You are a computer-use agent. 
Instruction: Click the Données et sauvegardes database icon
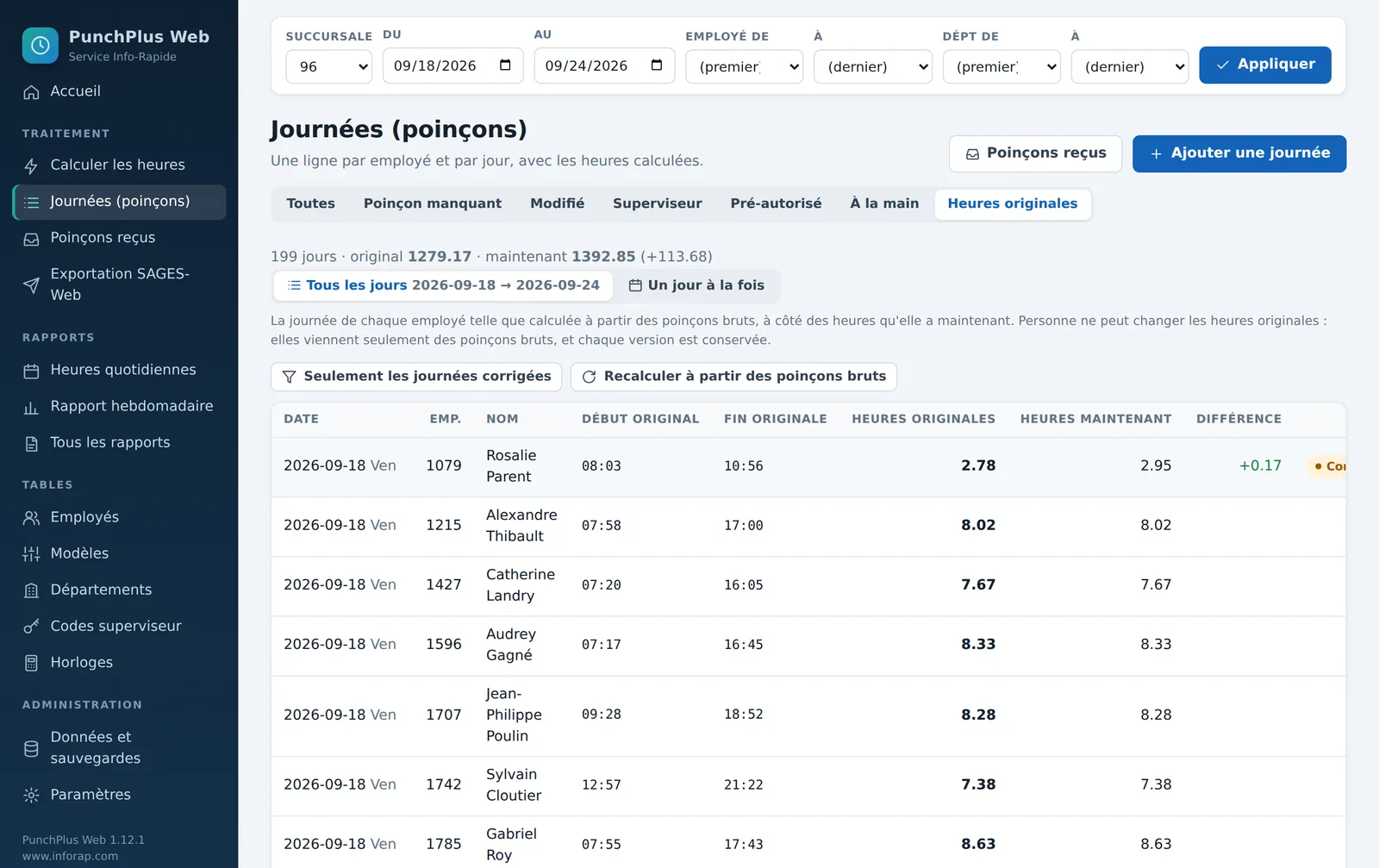tap(31, 748)
